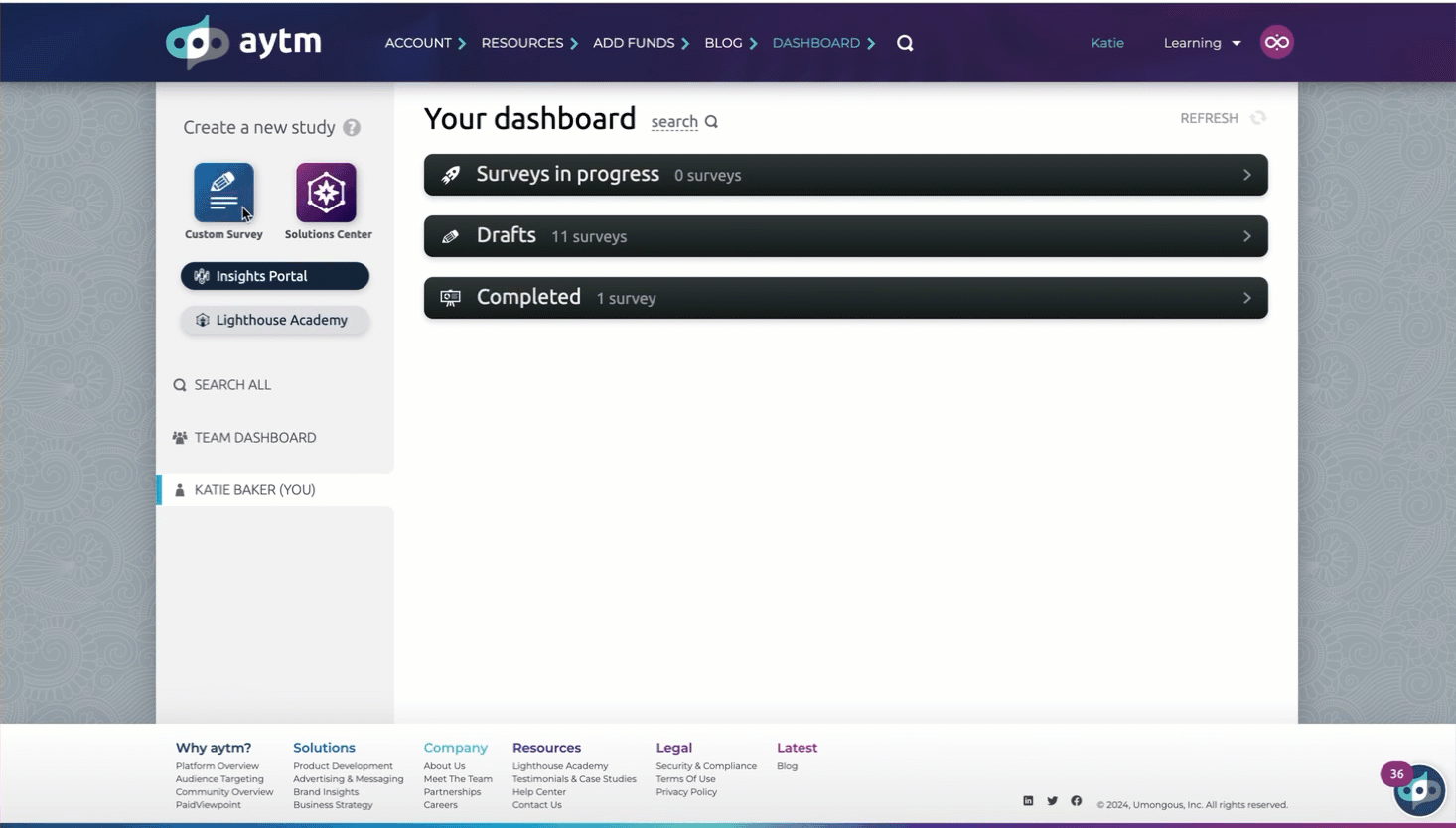The height and width of the screenshot is (828, 1456).
Task: Open Privacy Policy footer link
Action: click(x=686, y=792)
